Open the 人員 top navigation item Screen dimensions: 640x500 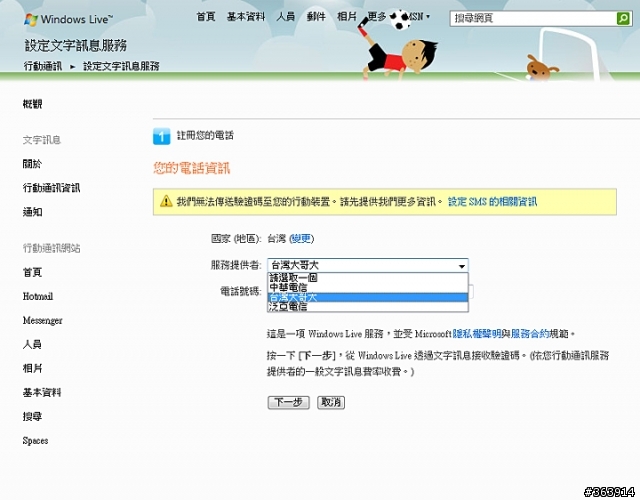[x=285, y=17]
